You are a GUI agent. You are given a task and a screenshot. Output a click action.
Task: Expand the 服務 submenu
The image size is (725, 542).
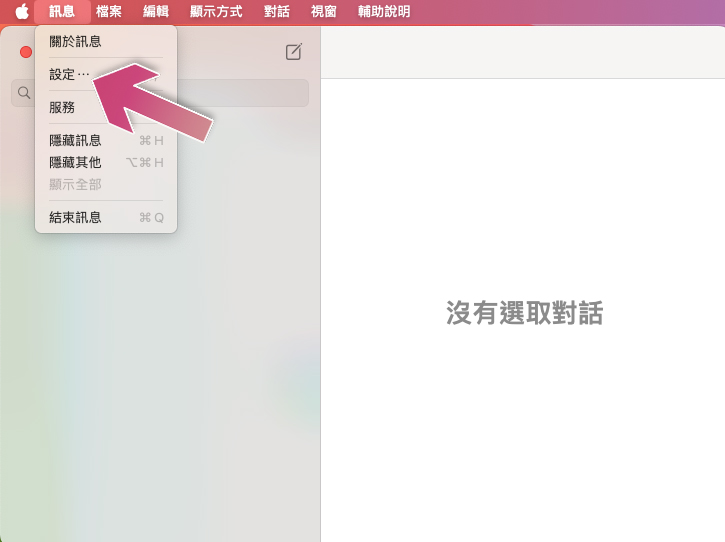click(62, 107)
